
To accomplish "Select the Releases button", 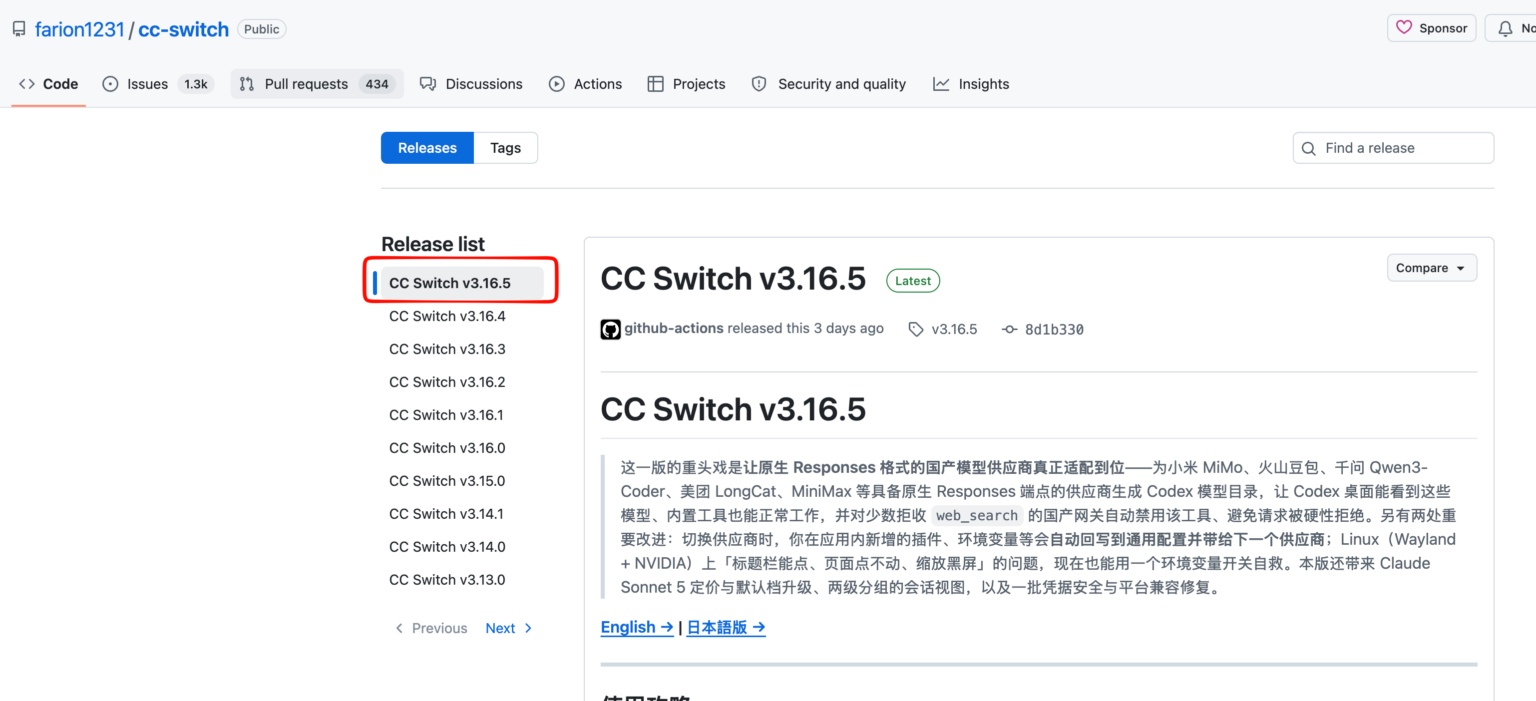I will point(427,148).
